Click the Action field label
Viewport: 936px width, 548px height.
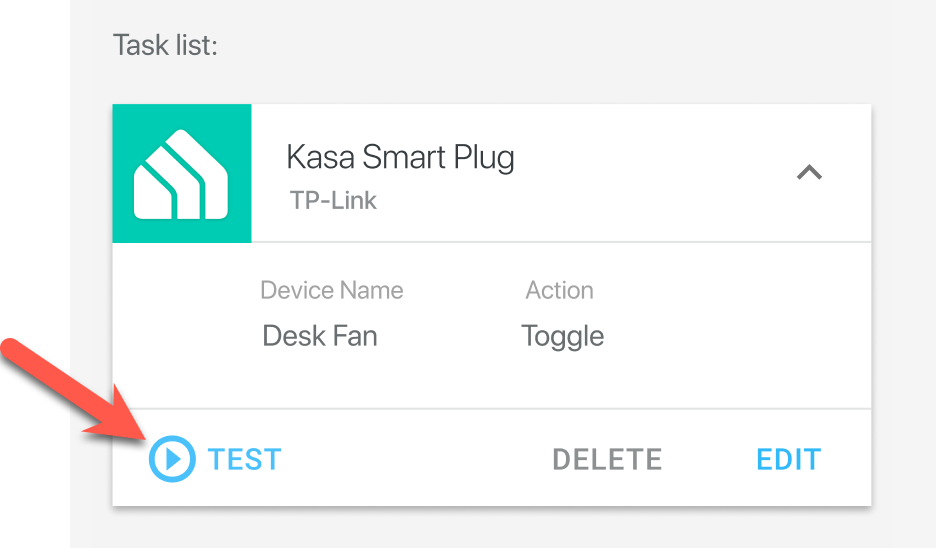pos(559,290)
